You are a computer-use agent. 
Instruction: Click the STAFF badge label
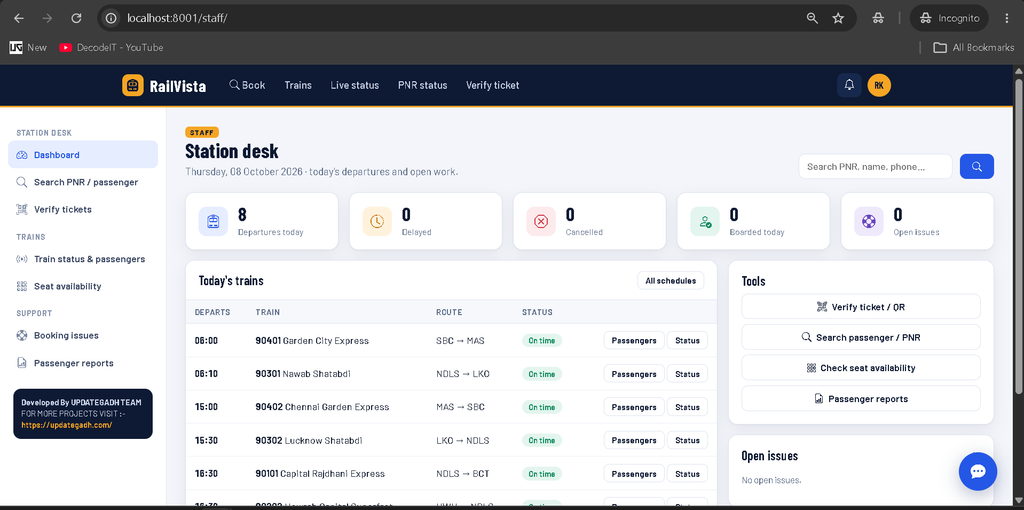point(202,133)
